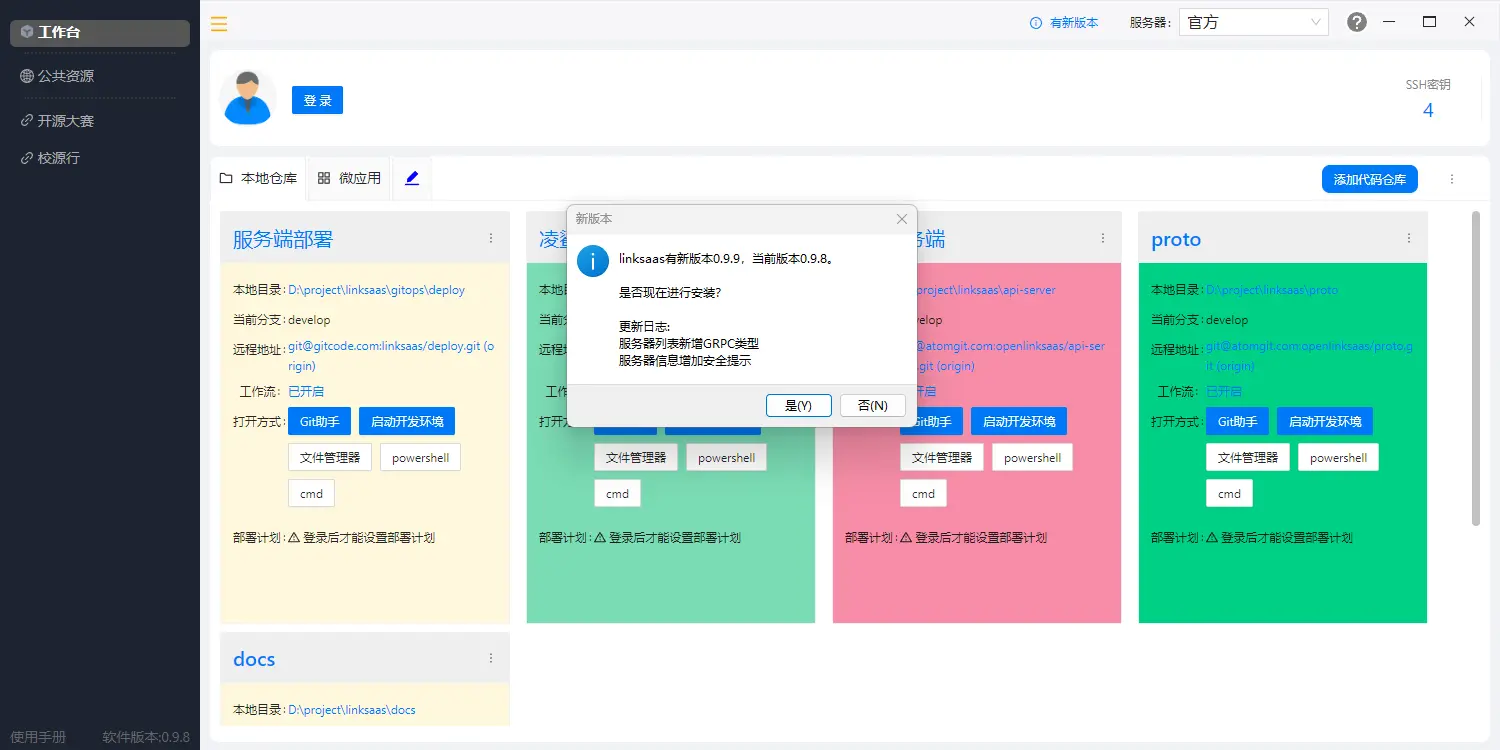Open local path D:\project\linksaas\docs

click(352, 710)
